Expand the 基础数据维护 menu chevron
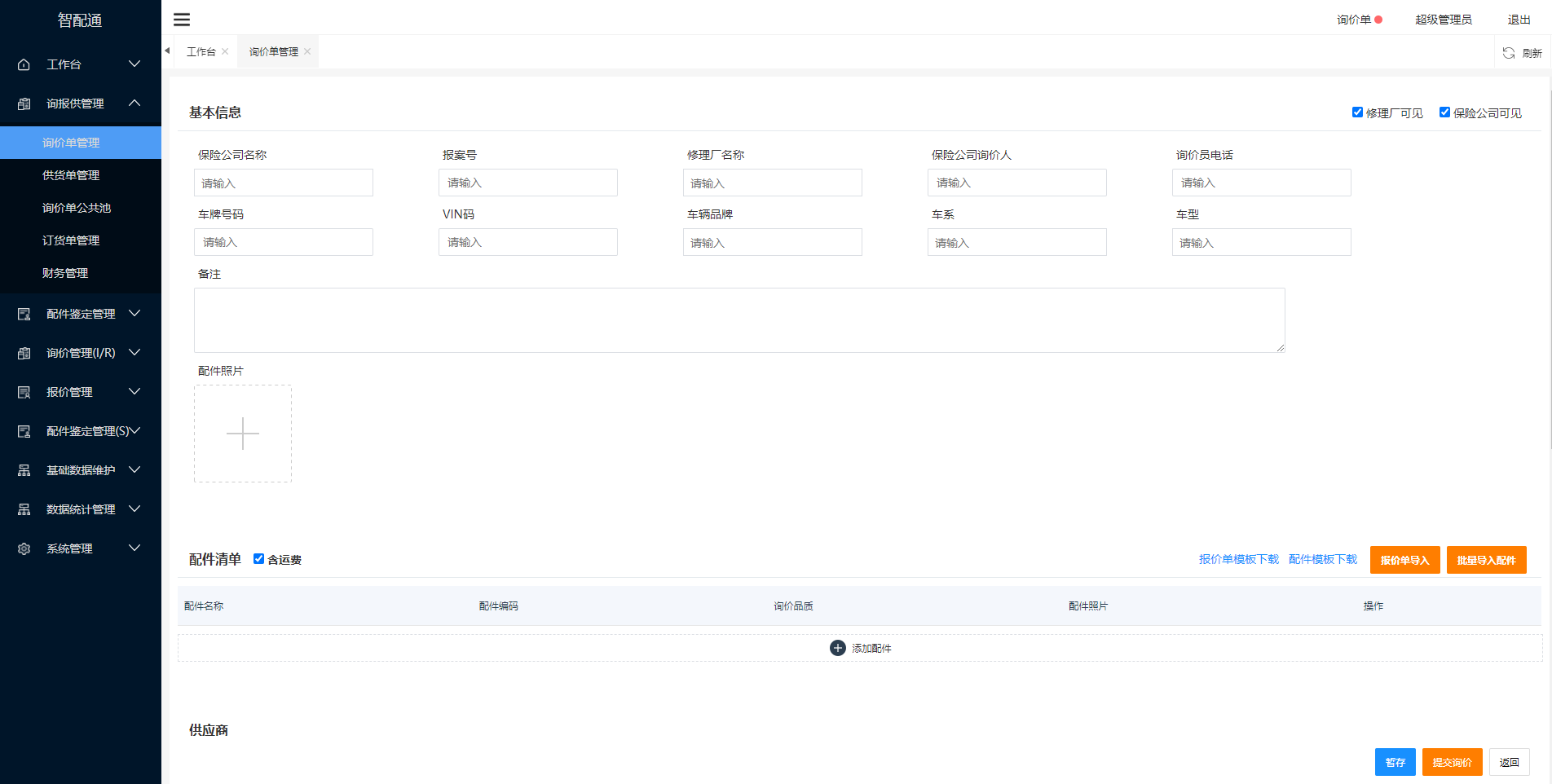 click(134, 469)
